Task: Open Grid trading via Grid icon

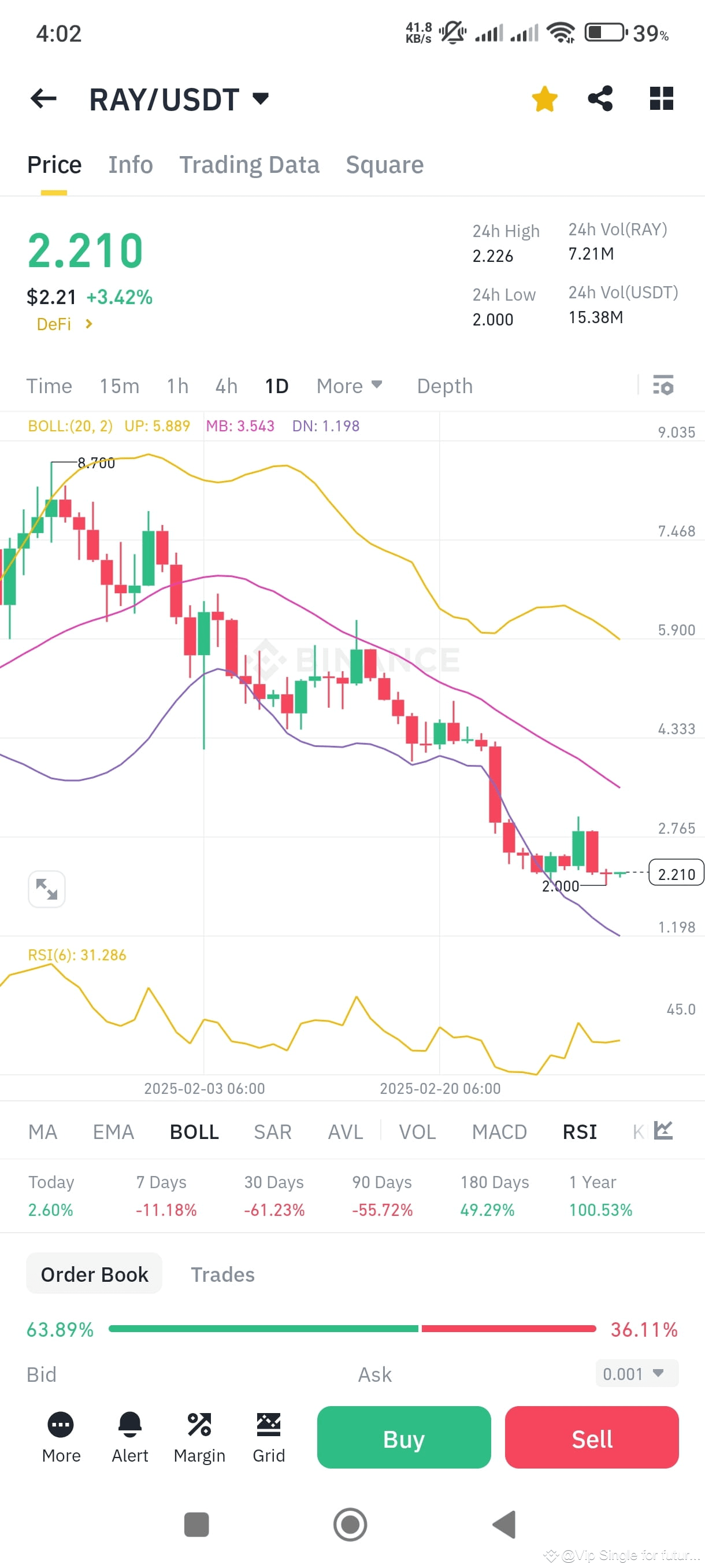Action: [x=268, y=1425]
